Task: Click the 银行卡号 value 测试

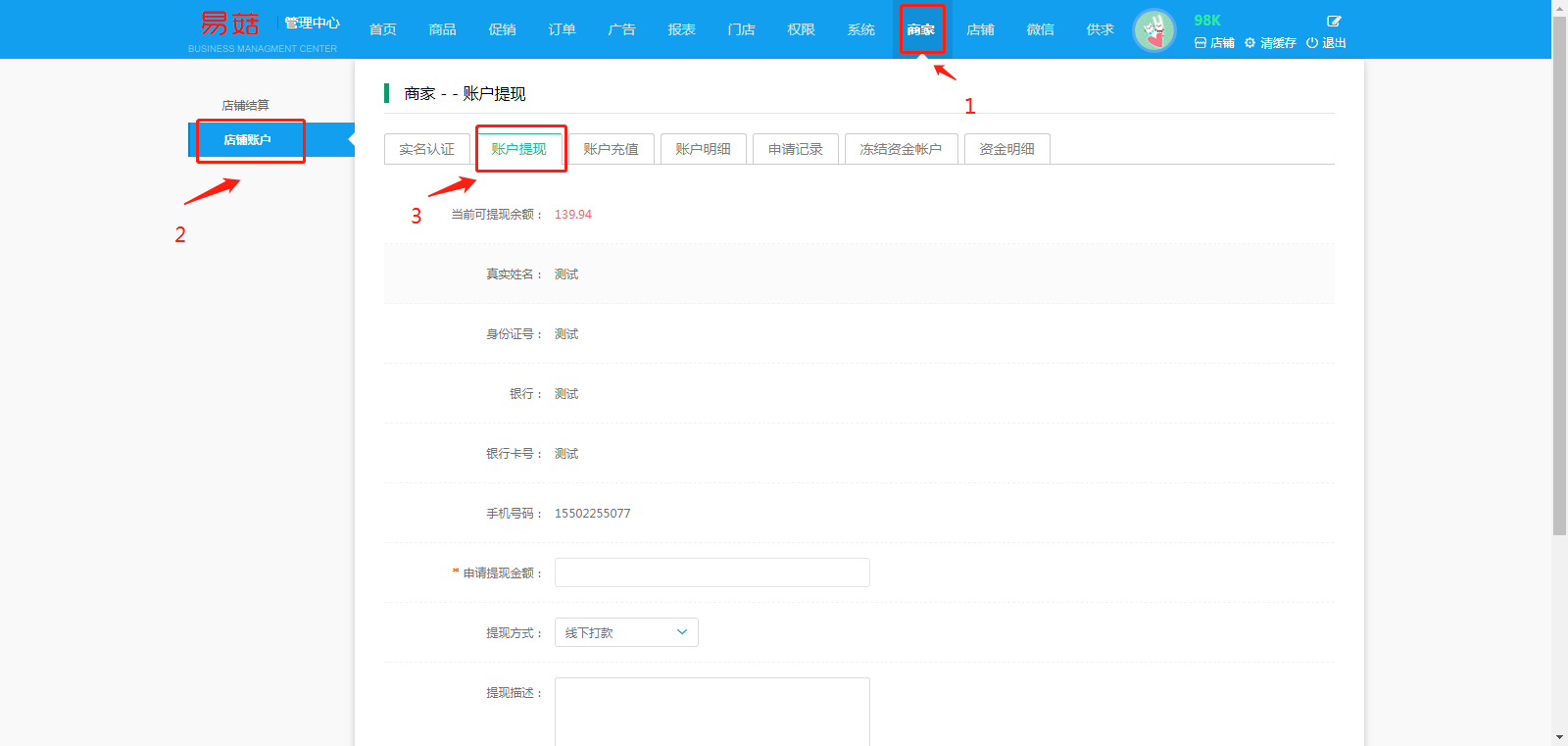Action: [566, 454]
